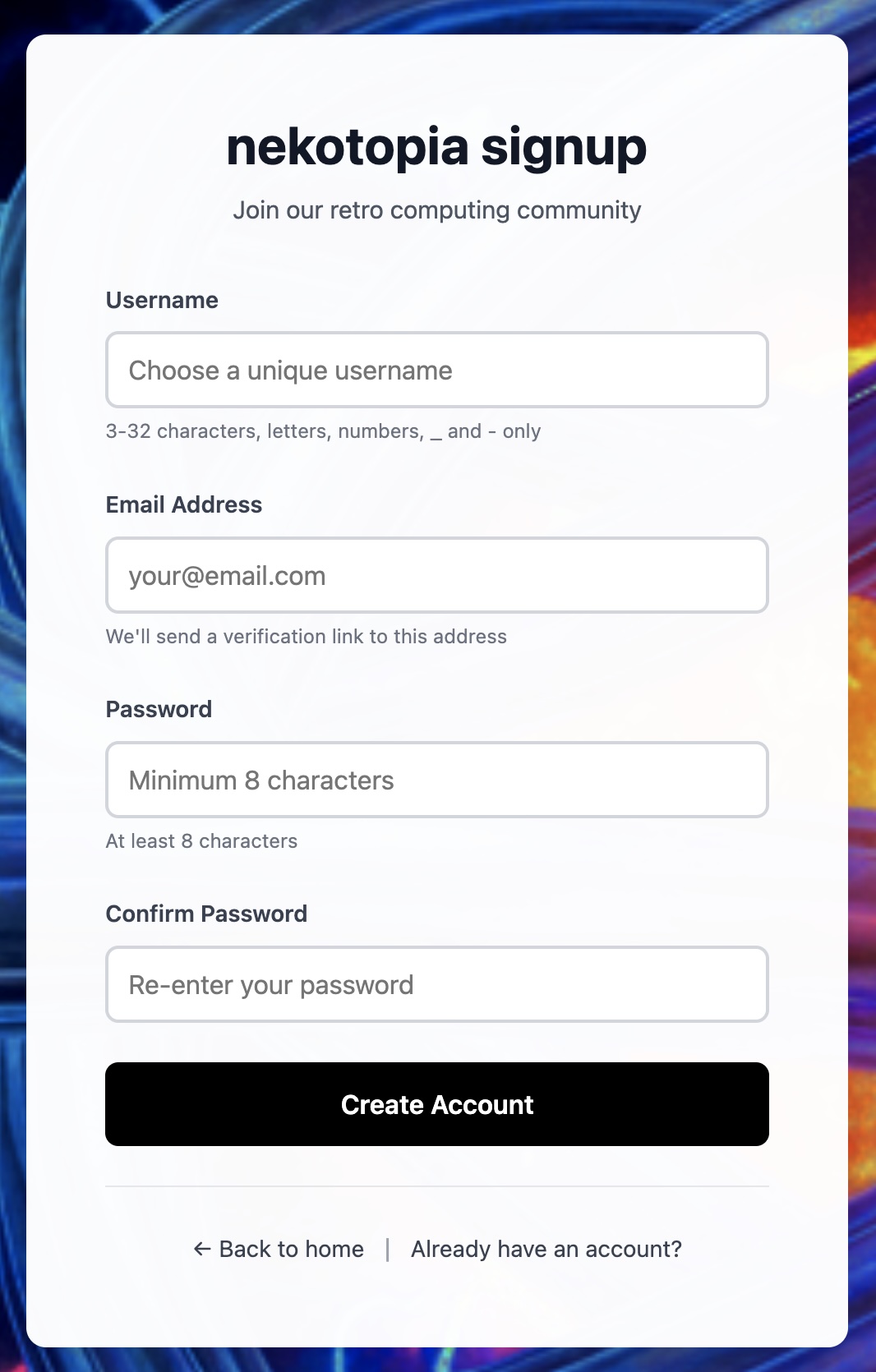This screenshot has width=876, height=1372.
Task: Focus the Username input field
Action: click(437, 371)
